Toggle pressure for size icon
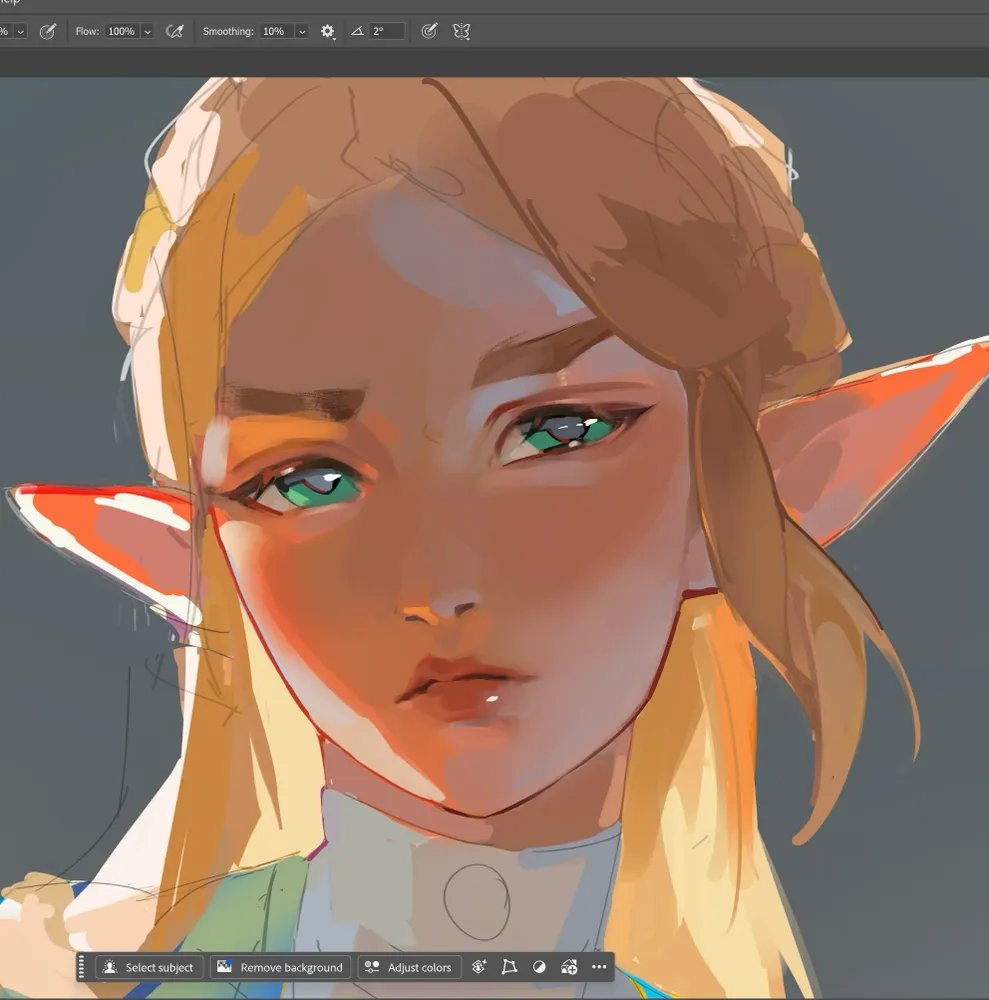This screenshot has width=989, height=1000. click(429, 32)
